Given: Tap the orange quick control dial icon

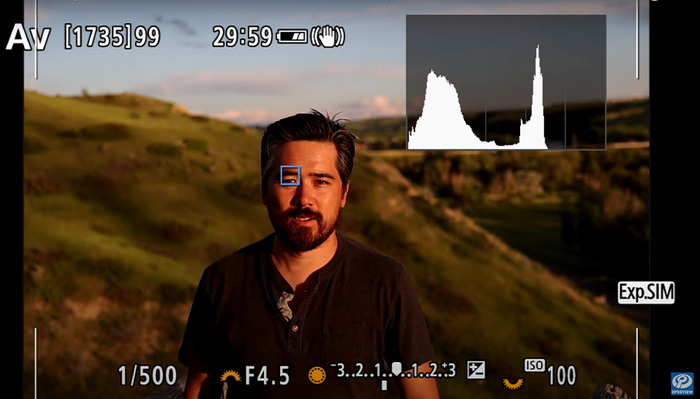Looking at the screenshot, I should pos(513,383).
